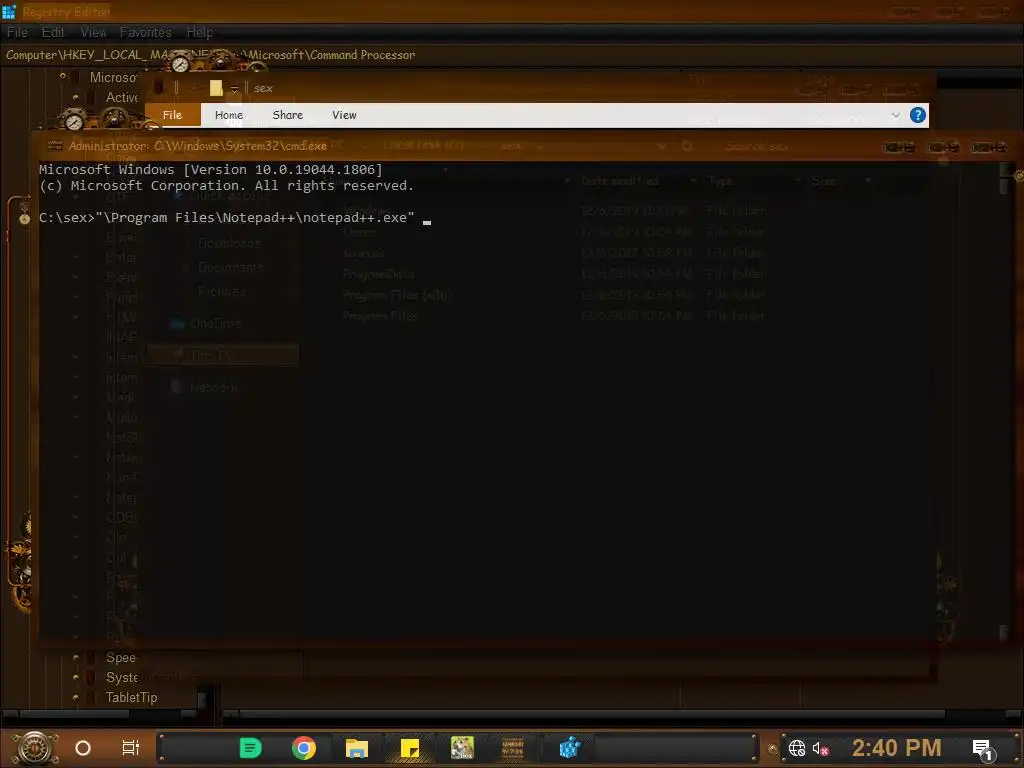This screenshot has height=768, width=1024.
Task: Click the Registry Editor app icon in its title bar
Action: pos(8,11)
